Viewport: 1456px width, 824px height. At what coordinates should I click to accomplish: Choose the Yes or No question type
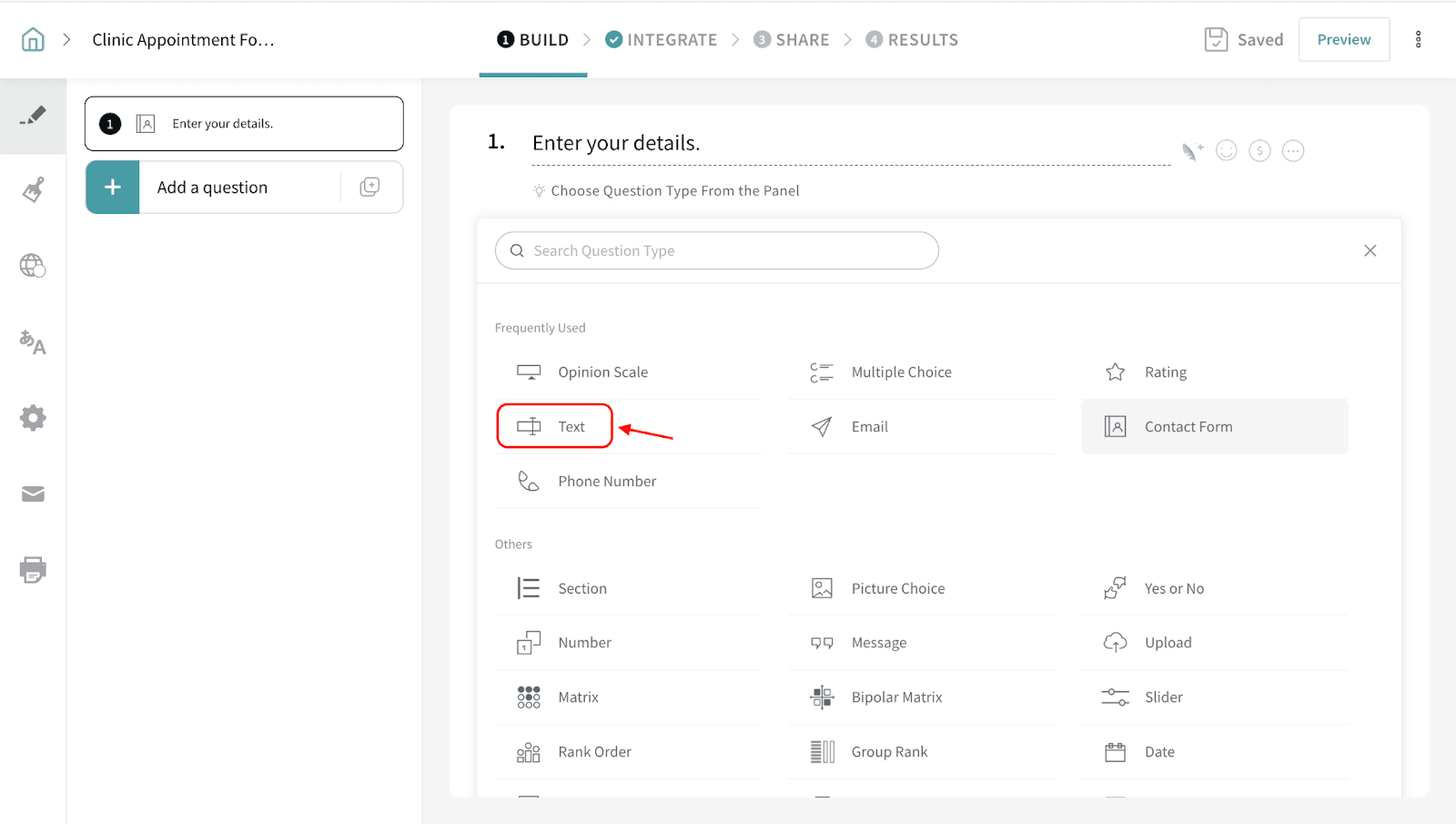point(1174,589)
